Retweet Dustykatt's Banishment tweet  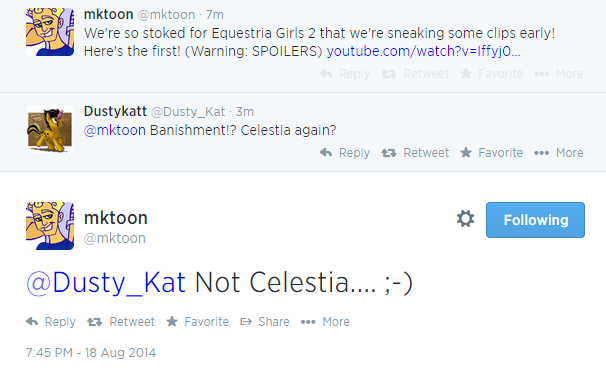tap(415, 153)
